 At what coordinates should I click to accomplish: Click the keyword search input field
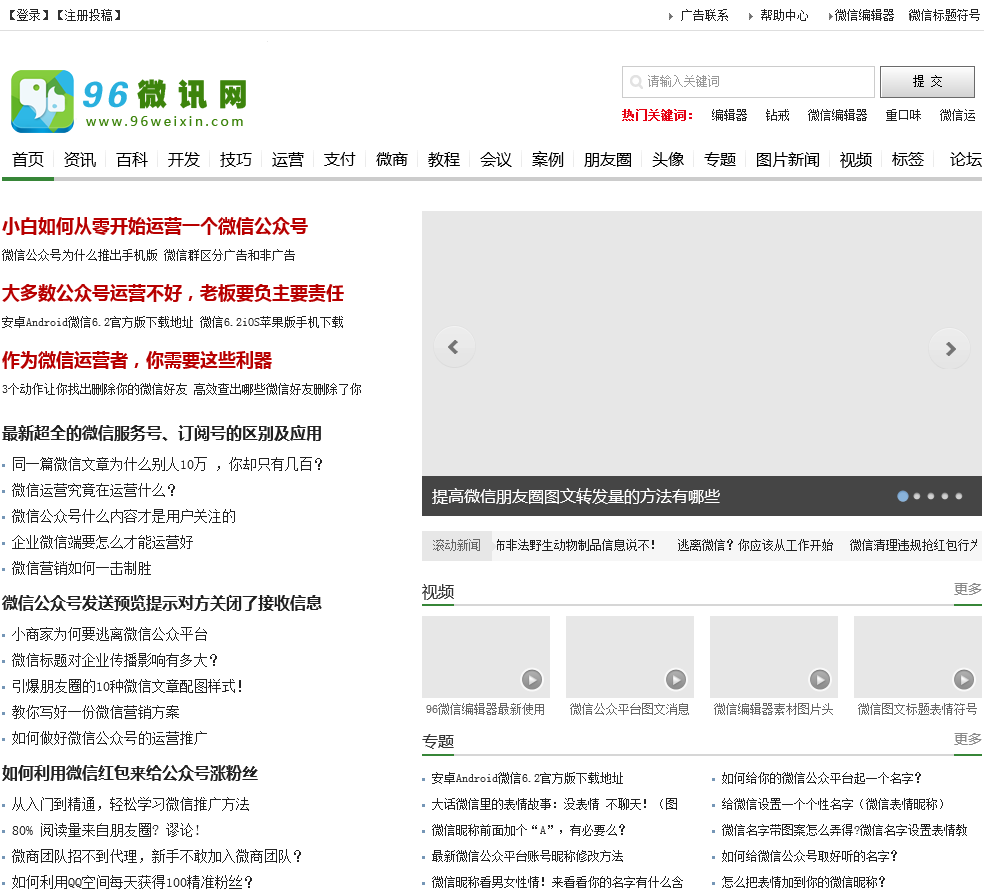pyautogui.click(x=748, y=82)
